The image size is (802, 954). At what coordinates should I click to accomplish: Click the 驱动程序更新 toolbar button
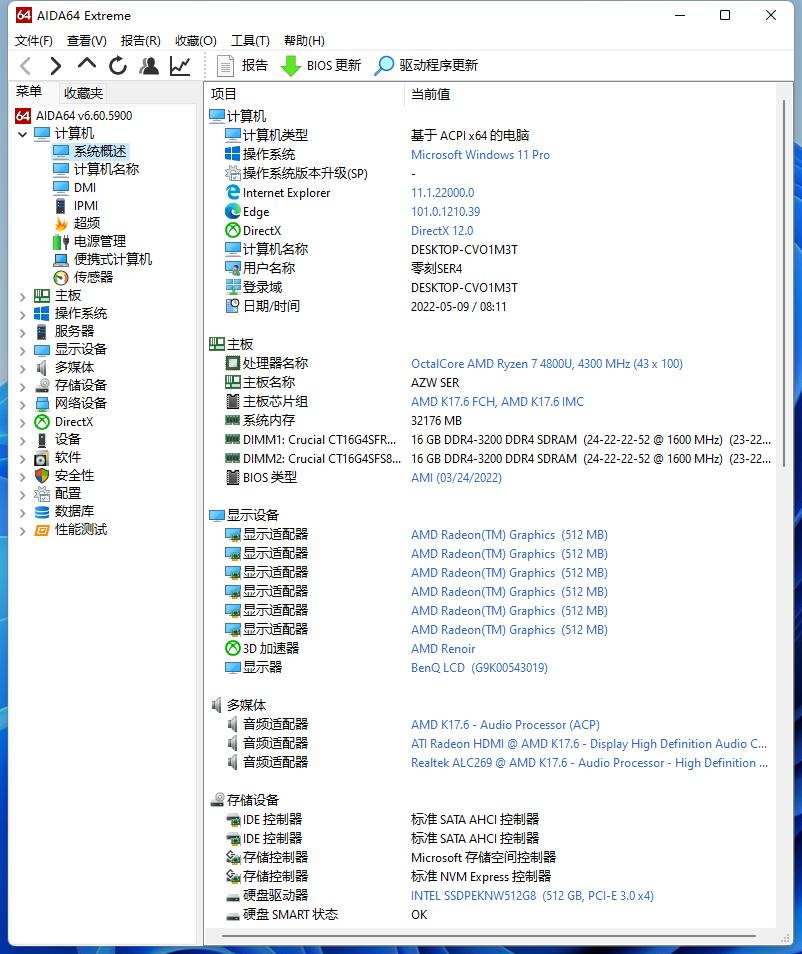pyautogui.click(x=426, y=65)
